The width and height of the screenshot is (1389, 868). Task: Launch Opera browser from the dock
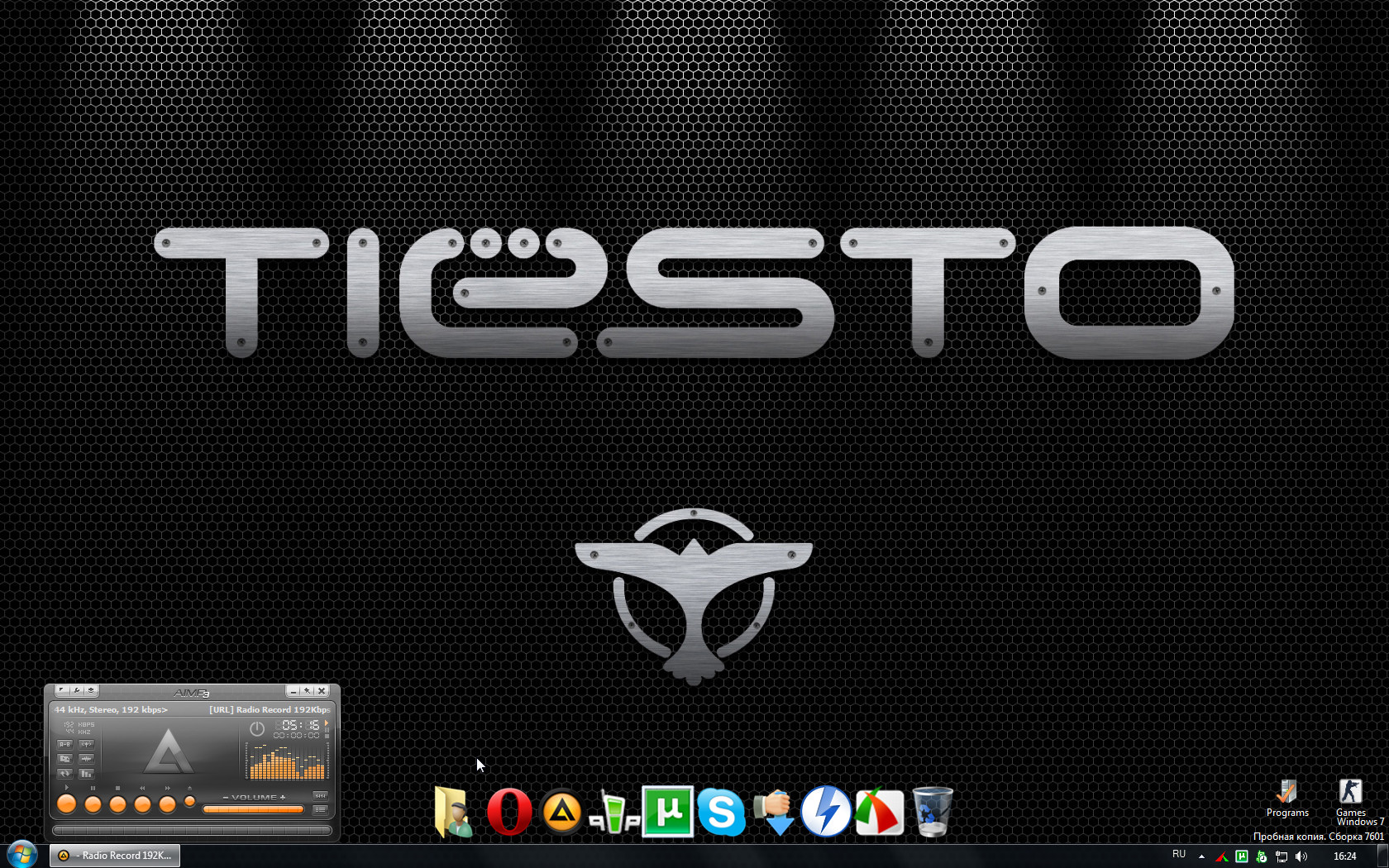pos(508,812)
